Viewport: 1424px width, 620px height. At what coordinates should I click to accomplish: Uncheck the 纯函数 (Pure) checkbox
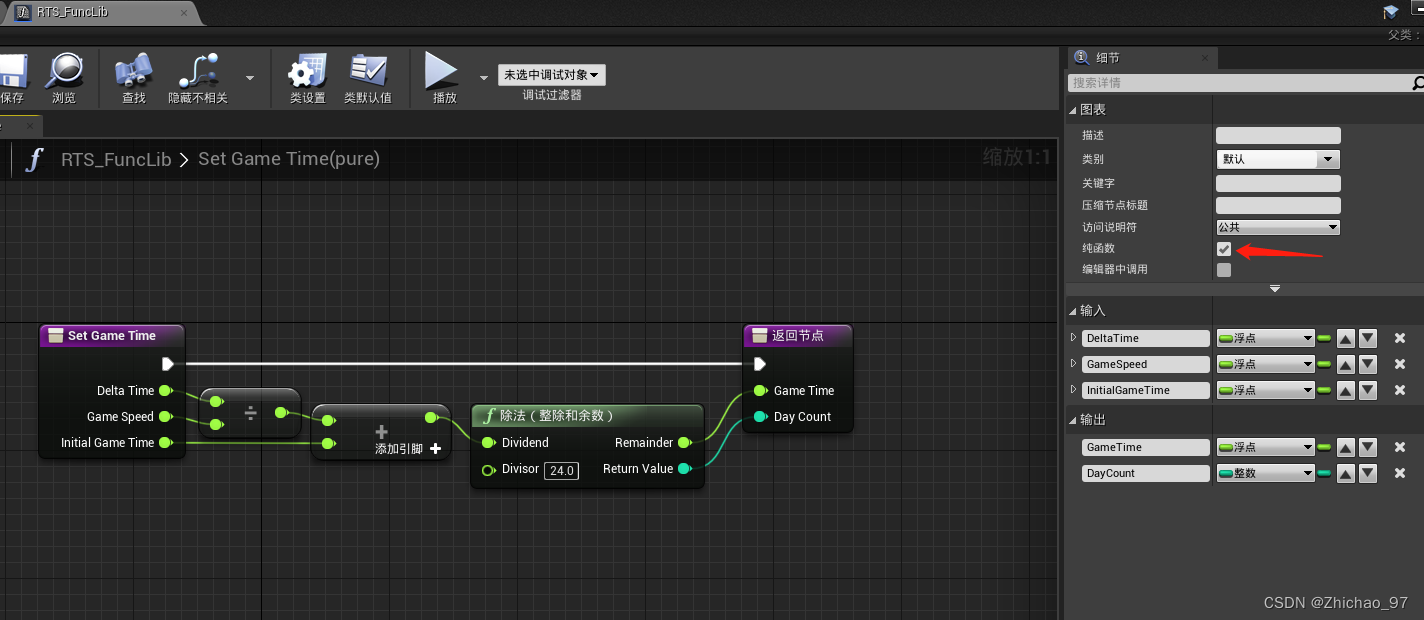pos(1224,248)
